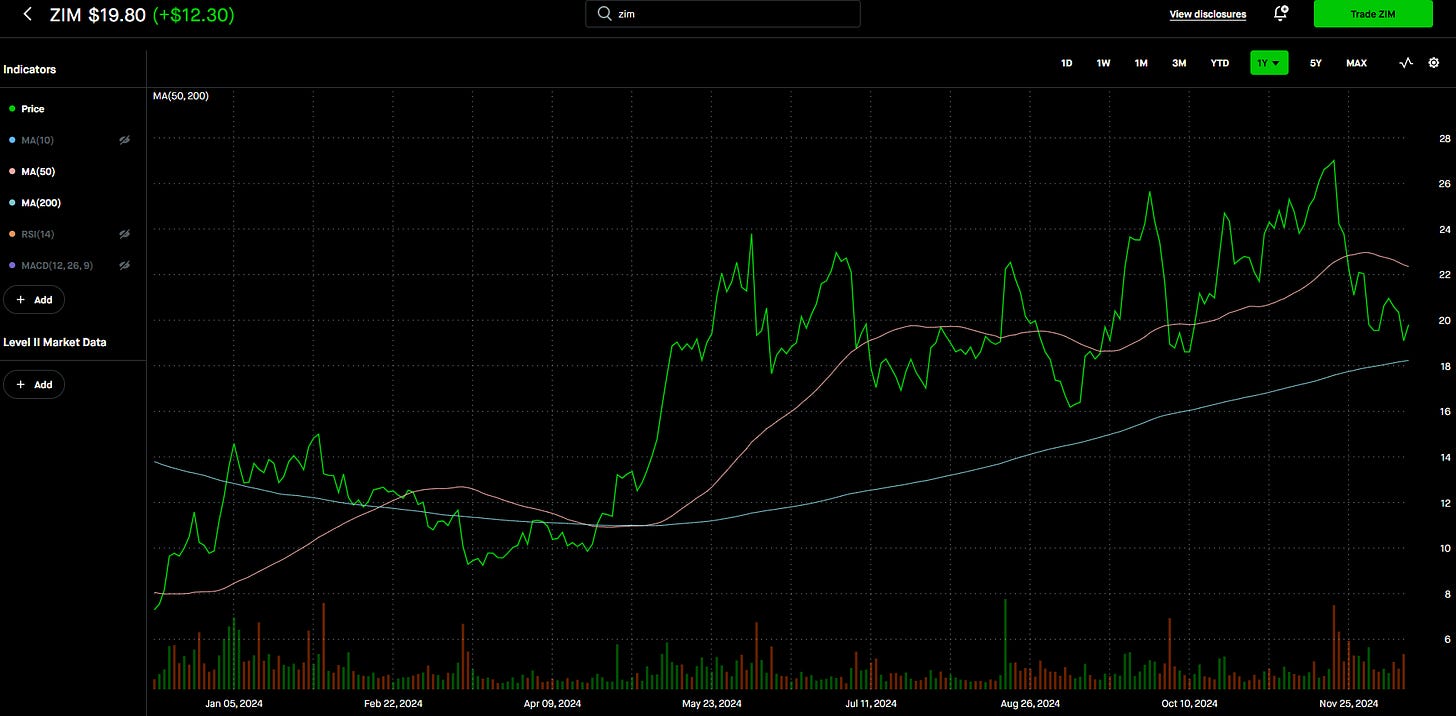
Task: Click the light-blue MA(200) color dot
Action: (x=11, y=203)
